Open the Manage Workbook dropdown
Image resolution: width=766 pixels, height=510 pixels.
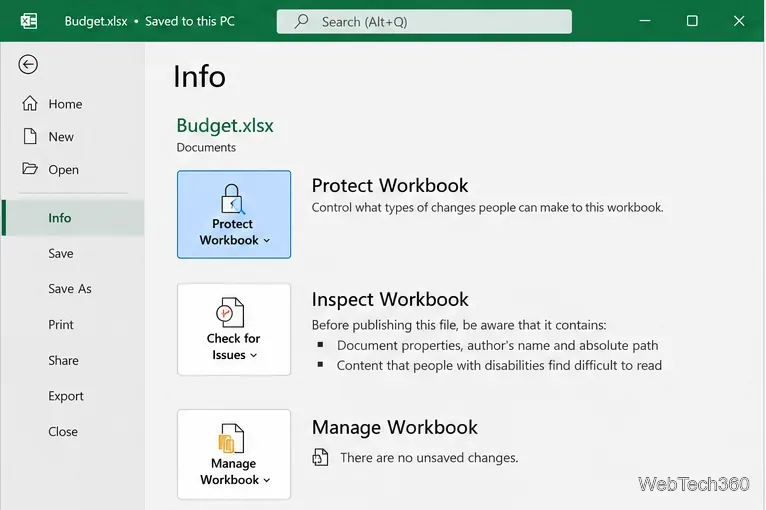coord(234,454)
